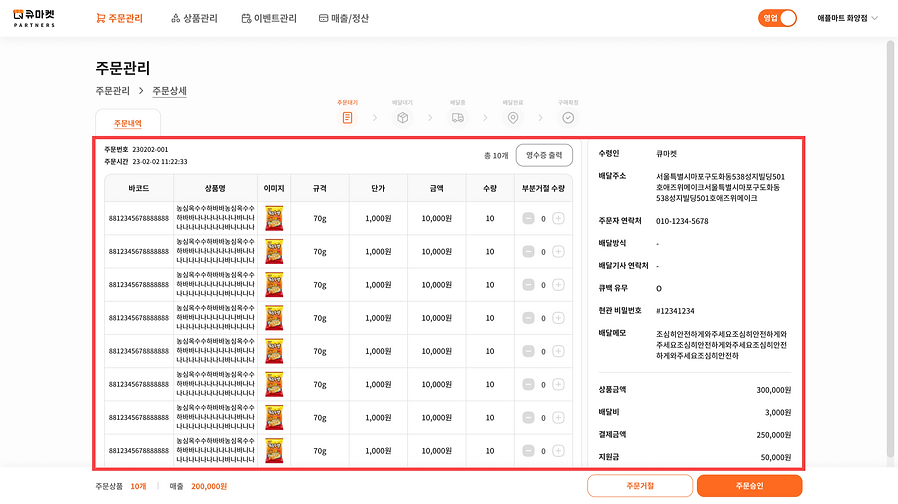Expand the 애플마트 화양점 store dropdown
Screen dimensions: 898x504
(847, 18)
